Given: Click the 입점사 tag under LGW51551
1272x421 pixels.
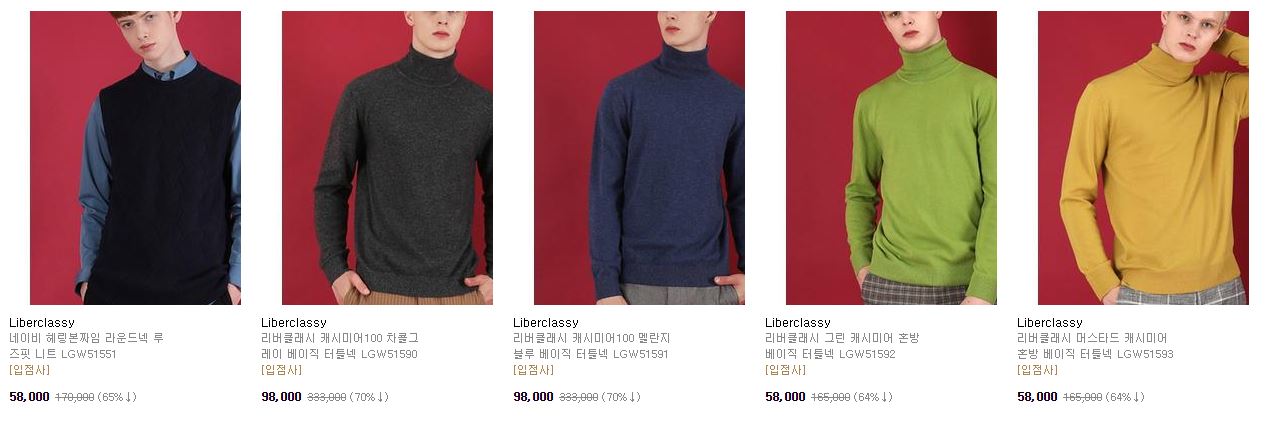Looking at the screenshot, I should (x=29, y=370).
